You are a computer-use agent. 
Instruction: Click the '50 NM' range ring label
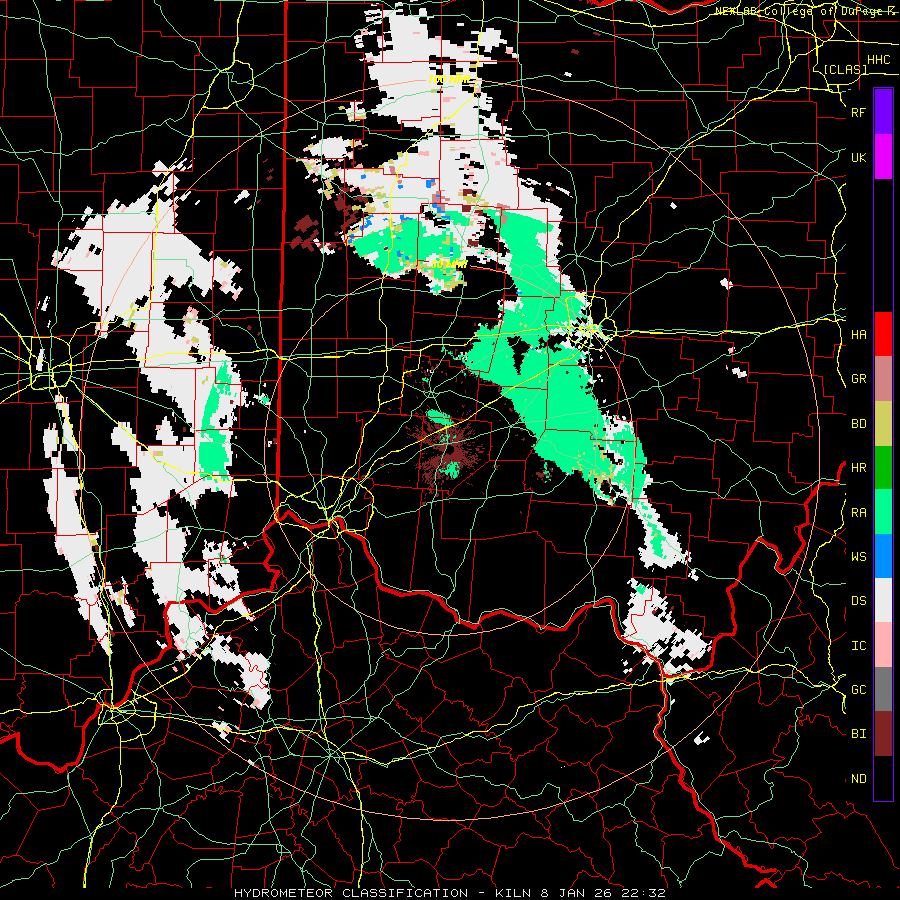pyautogui.click(x=449, y=265)
